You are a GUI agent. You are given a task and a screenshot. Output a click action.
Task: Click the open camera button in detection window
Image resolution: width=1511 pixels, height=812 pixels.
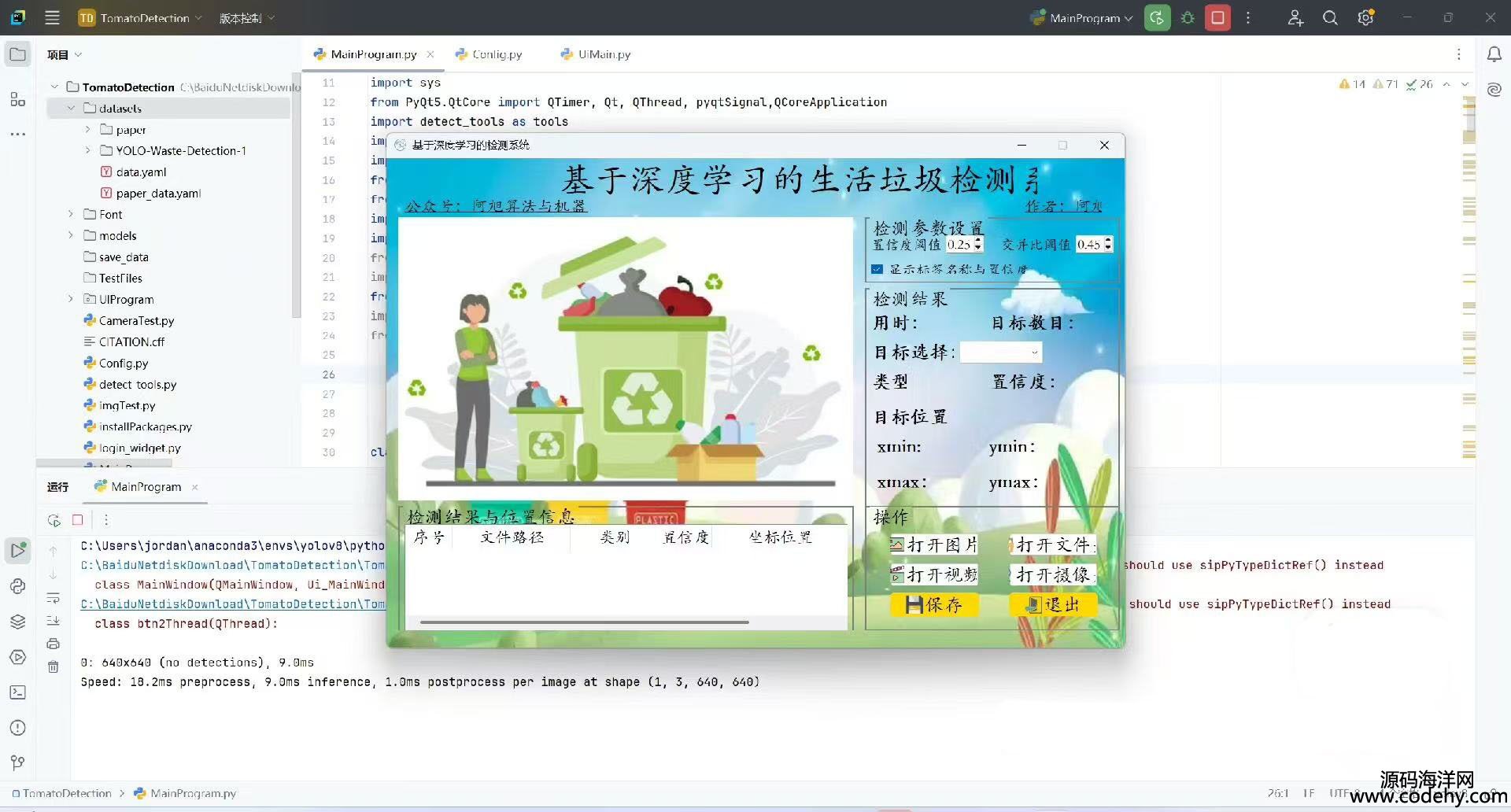point(1052,575)
